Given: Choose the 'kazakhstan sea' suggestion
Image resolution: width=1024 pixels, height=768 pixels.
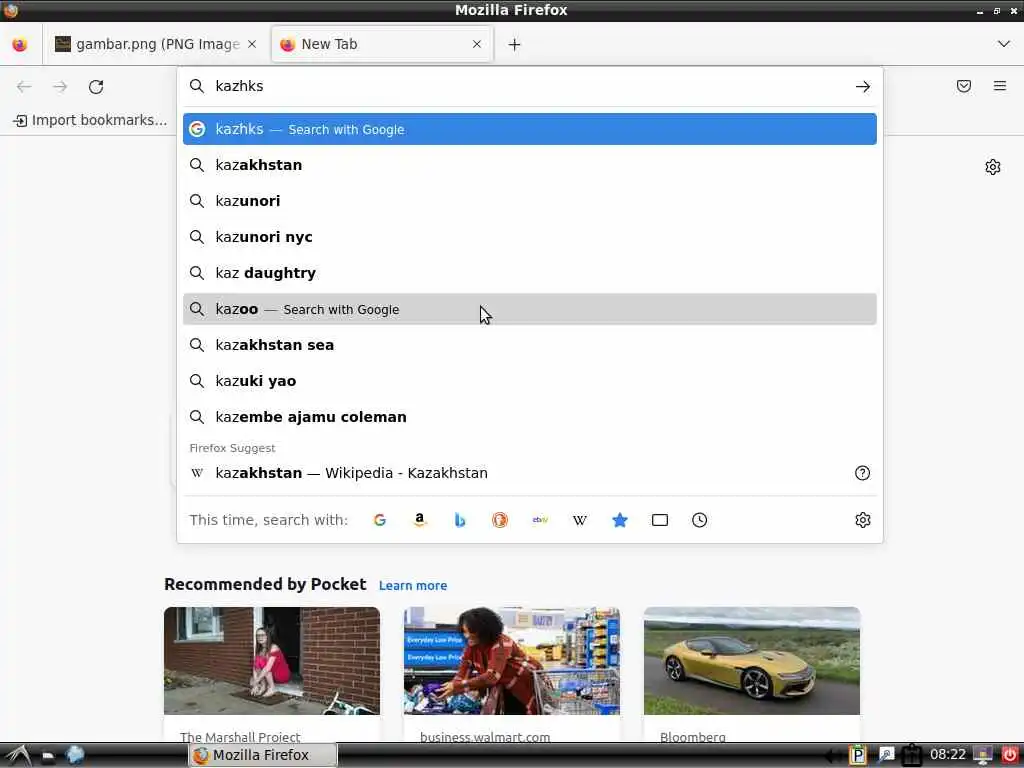Looking at the screenshot, I should pos(530,345).
